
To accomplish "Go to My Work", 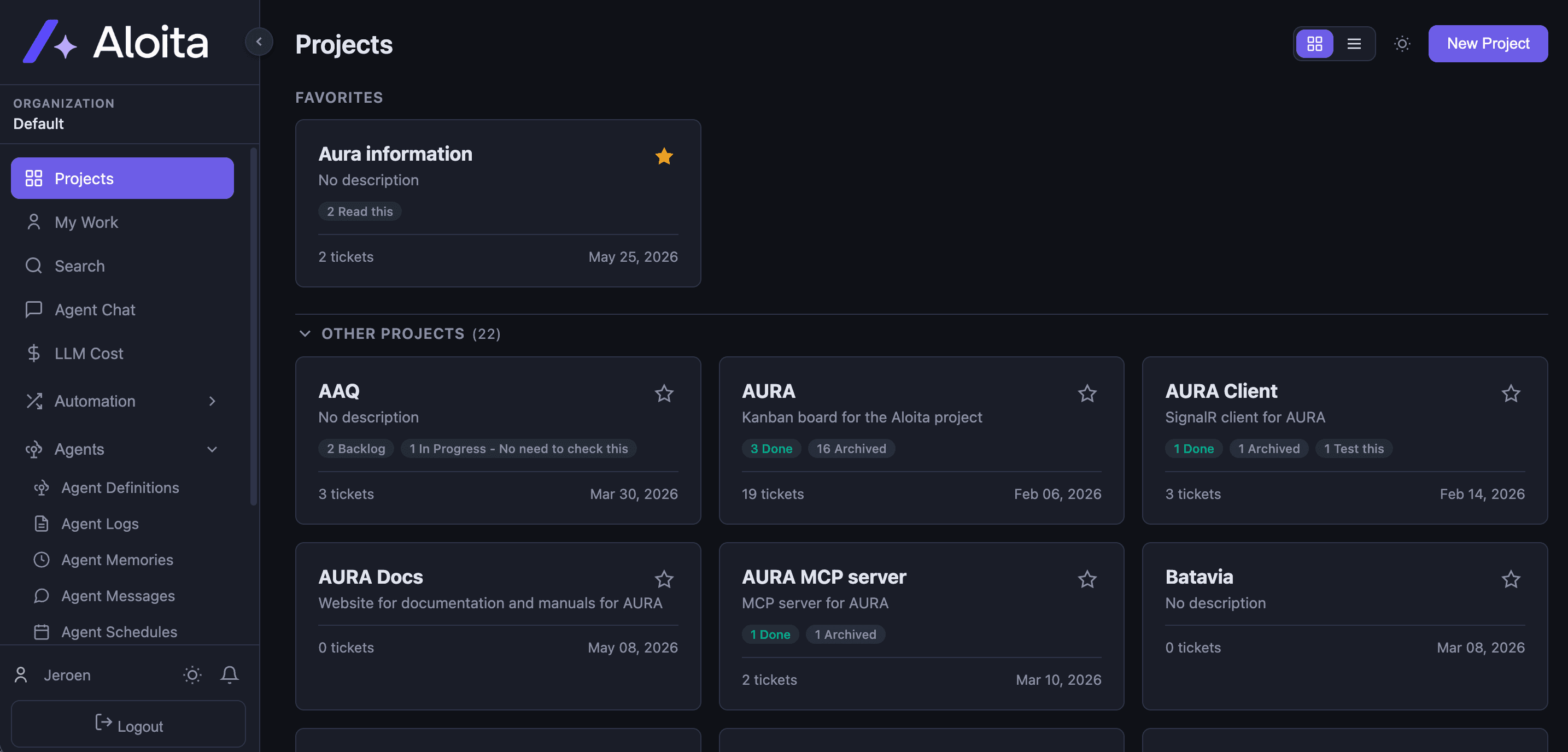I will [122, 222].
